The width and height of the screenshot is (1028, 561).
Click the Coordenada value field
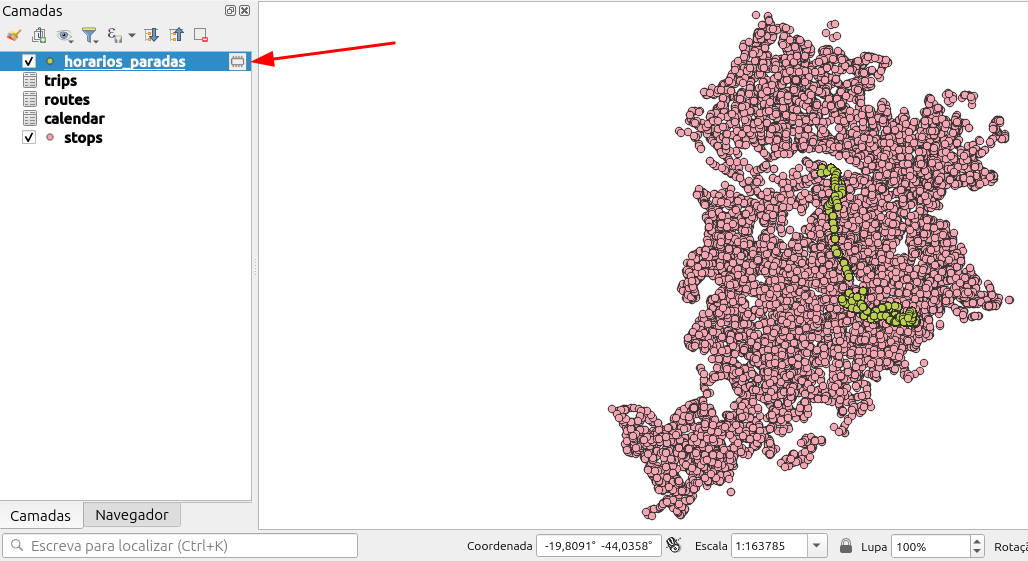[x=598, y=546]
